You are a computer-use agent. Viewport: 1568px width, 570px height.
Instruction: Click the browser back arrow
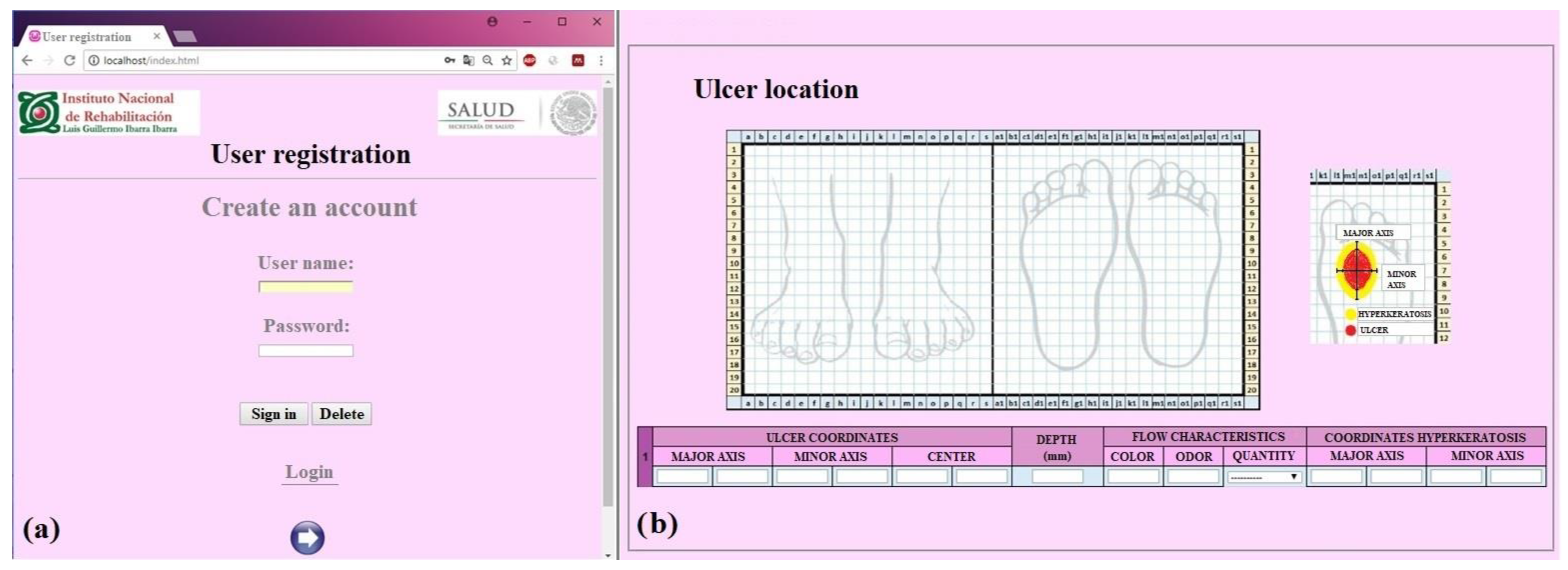[x=27, y=61]
